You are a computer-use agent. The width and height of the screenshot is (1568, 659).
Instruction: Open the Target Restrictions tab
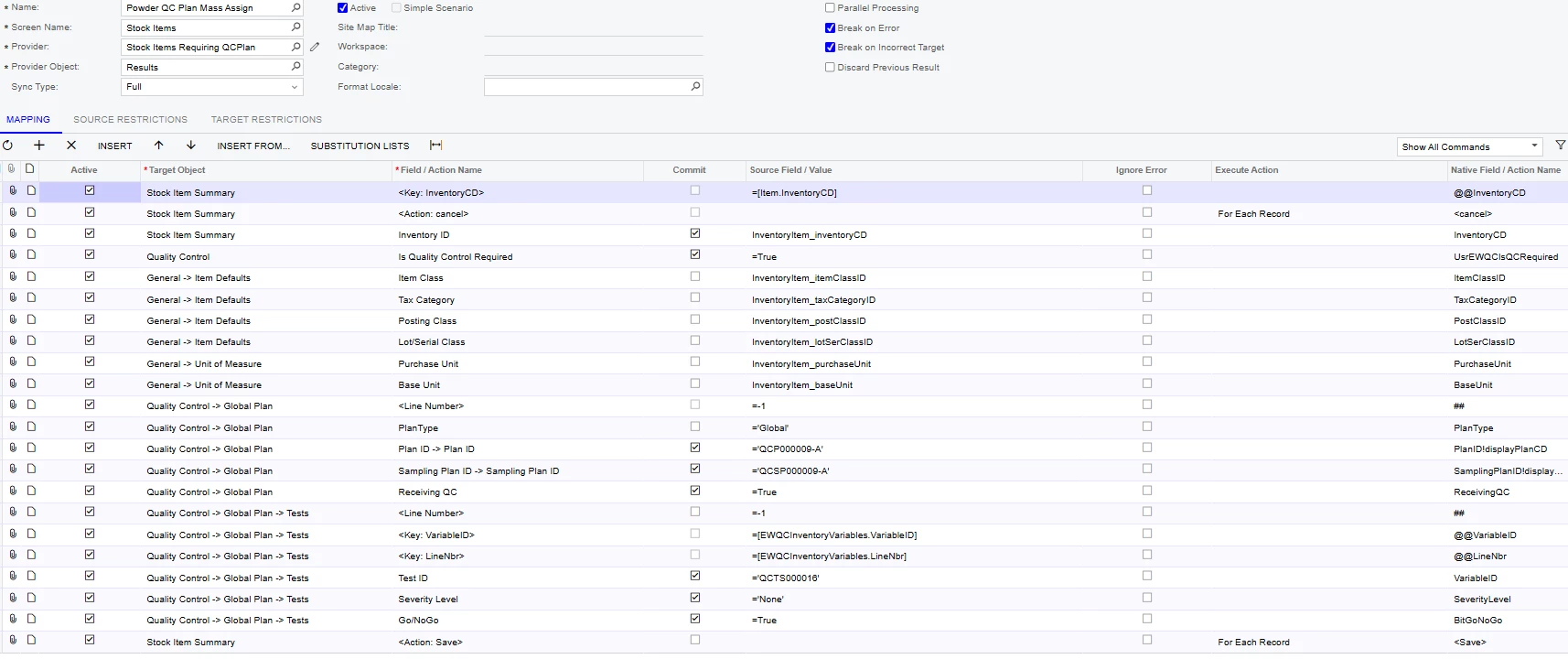coord(266,120)
